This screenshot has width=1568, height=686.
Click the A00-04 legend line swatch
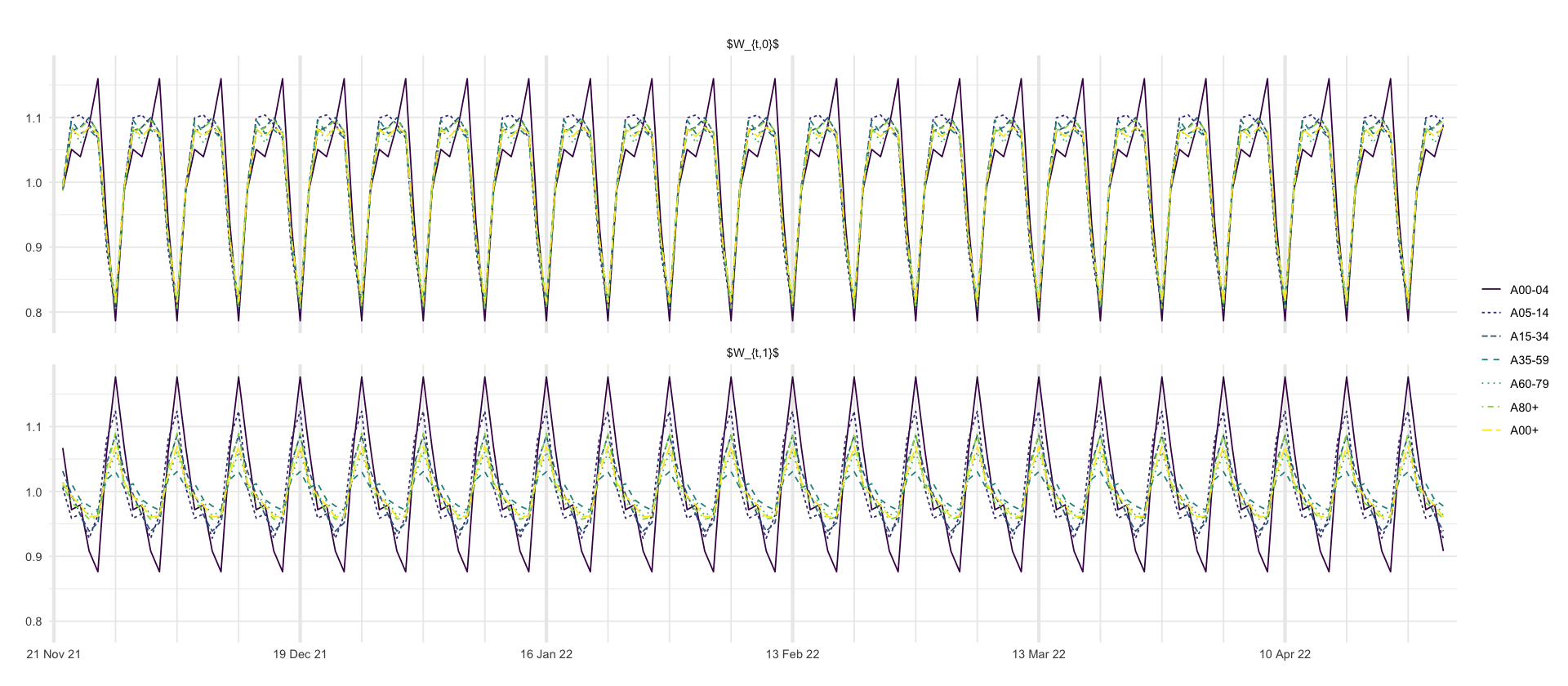coord(1491,290)
